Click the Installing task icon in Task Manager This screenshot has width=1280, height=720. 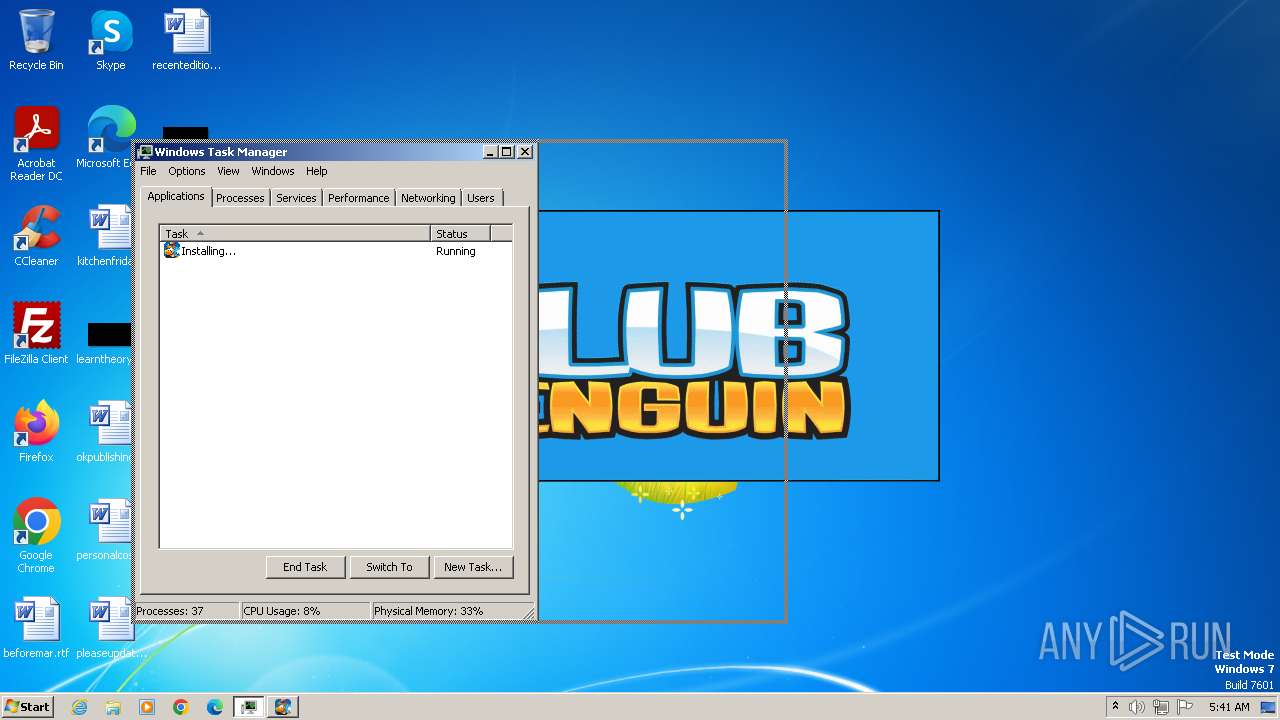(x=171, y=251)
